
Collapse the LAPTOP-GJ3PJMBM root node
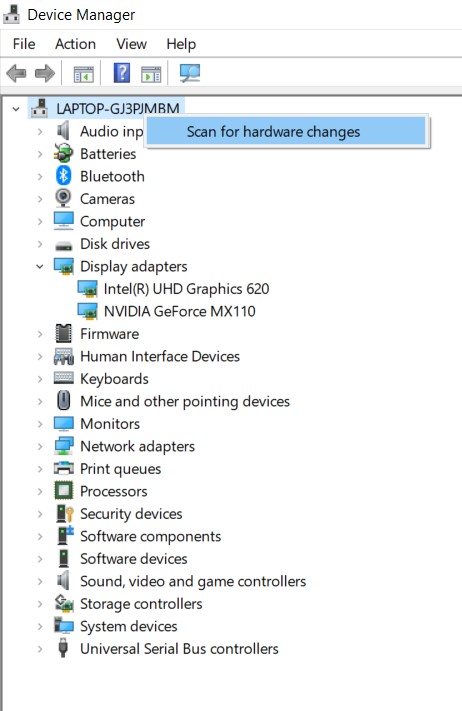click(16, 109)
